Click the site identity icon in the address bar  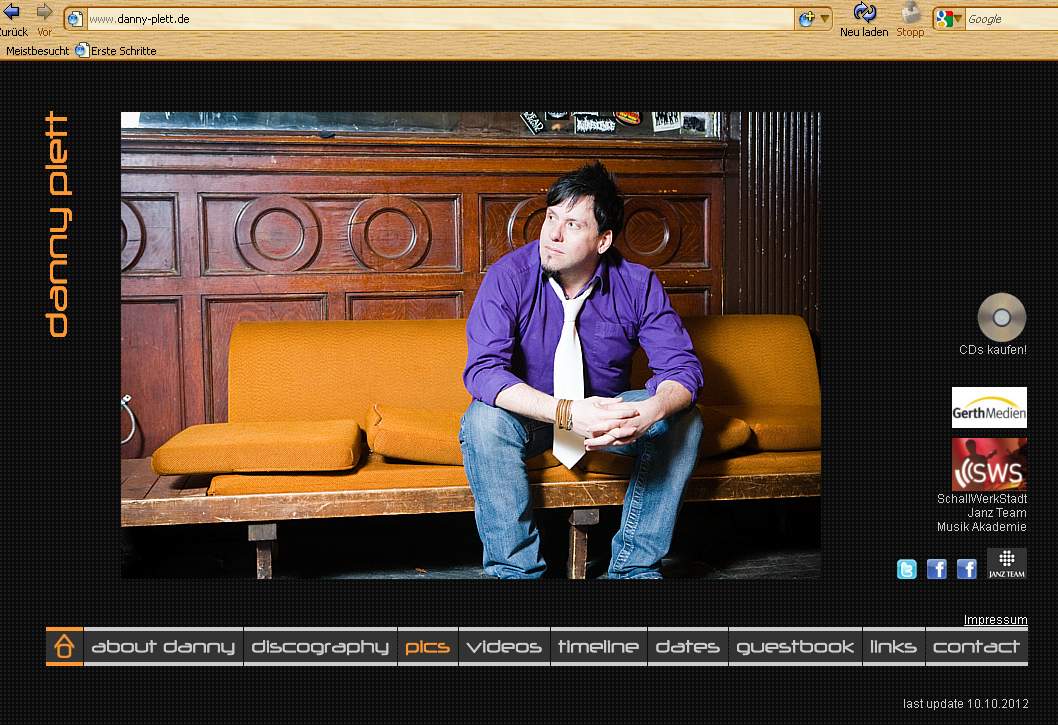76,20
